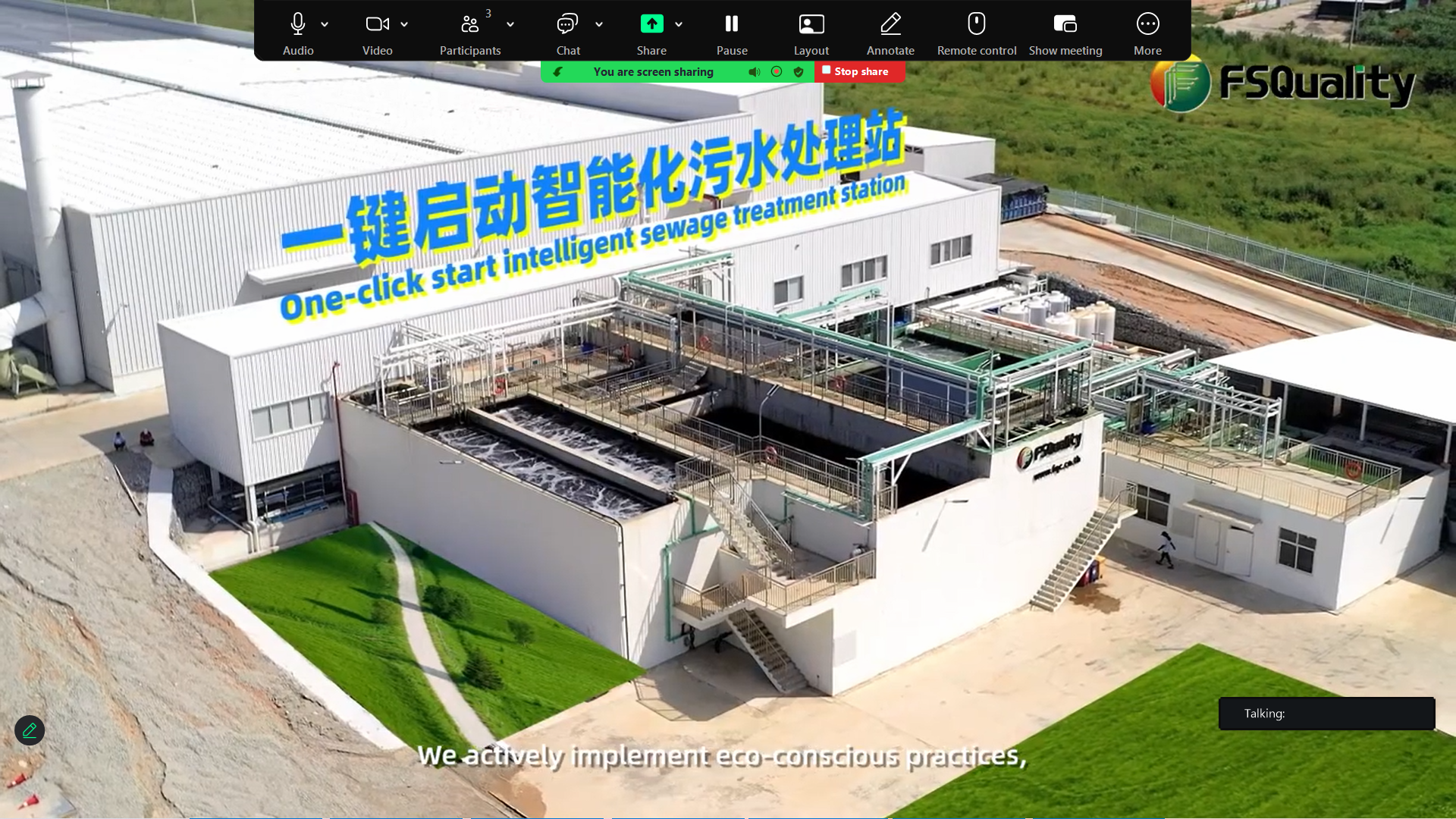Open the Participants panel

pos(470,24)
